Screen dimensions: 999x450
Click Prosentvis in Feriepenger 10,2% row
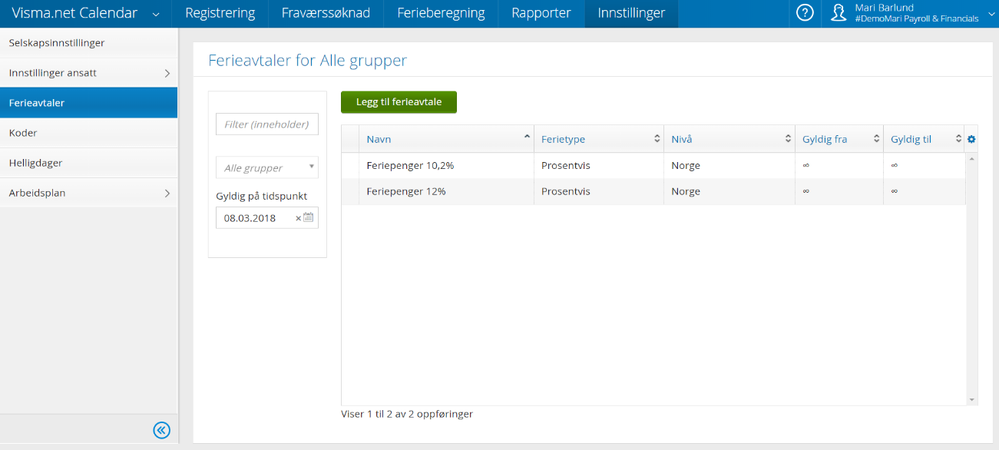566,165
